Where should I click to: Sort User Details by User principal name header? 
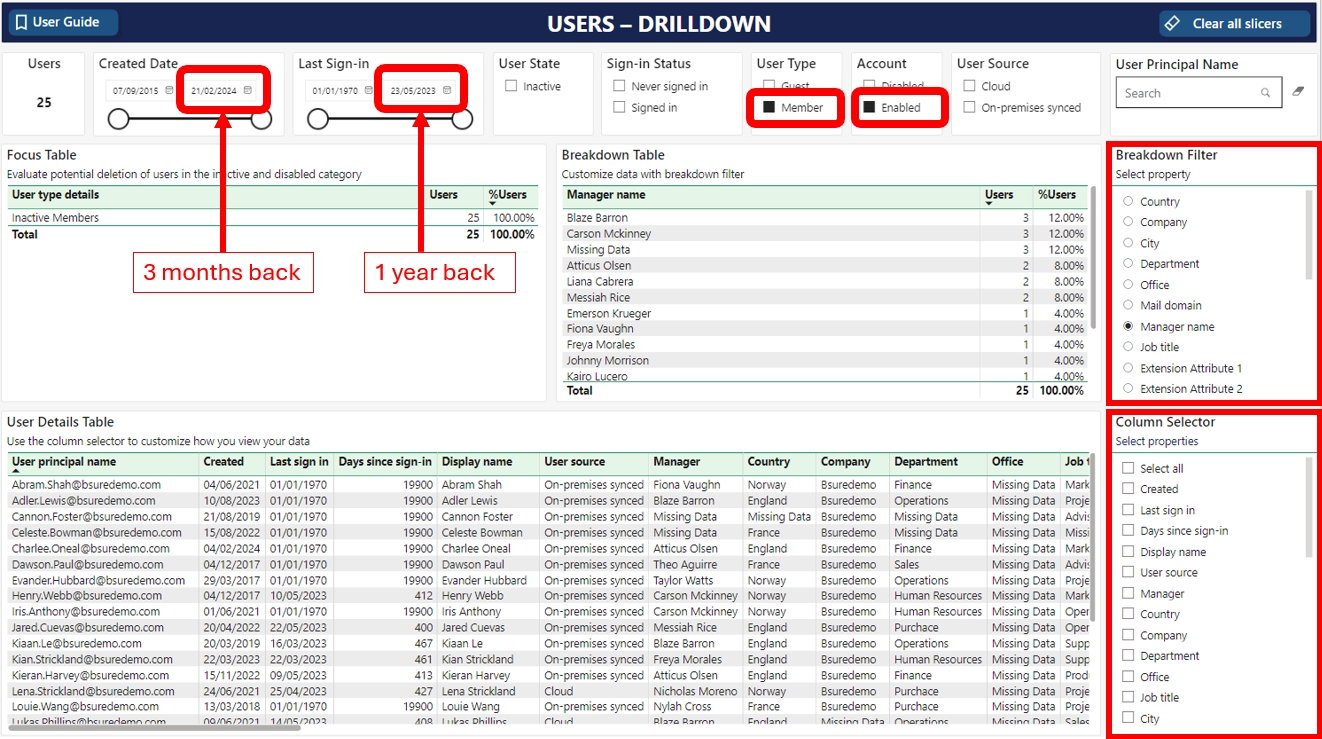pyautogui.click(x=64, y=462)
